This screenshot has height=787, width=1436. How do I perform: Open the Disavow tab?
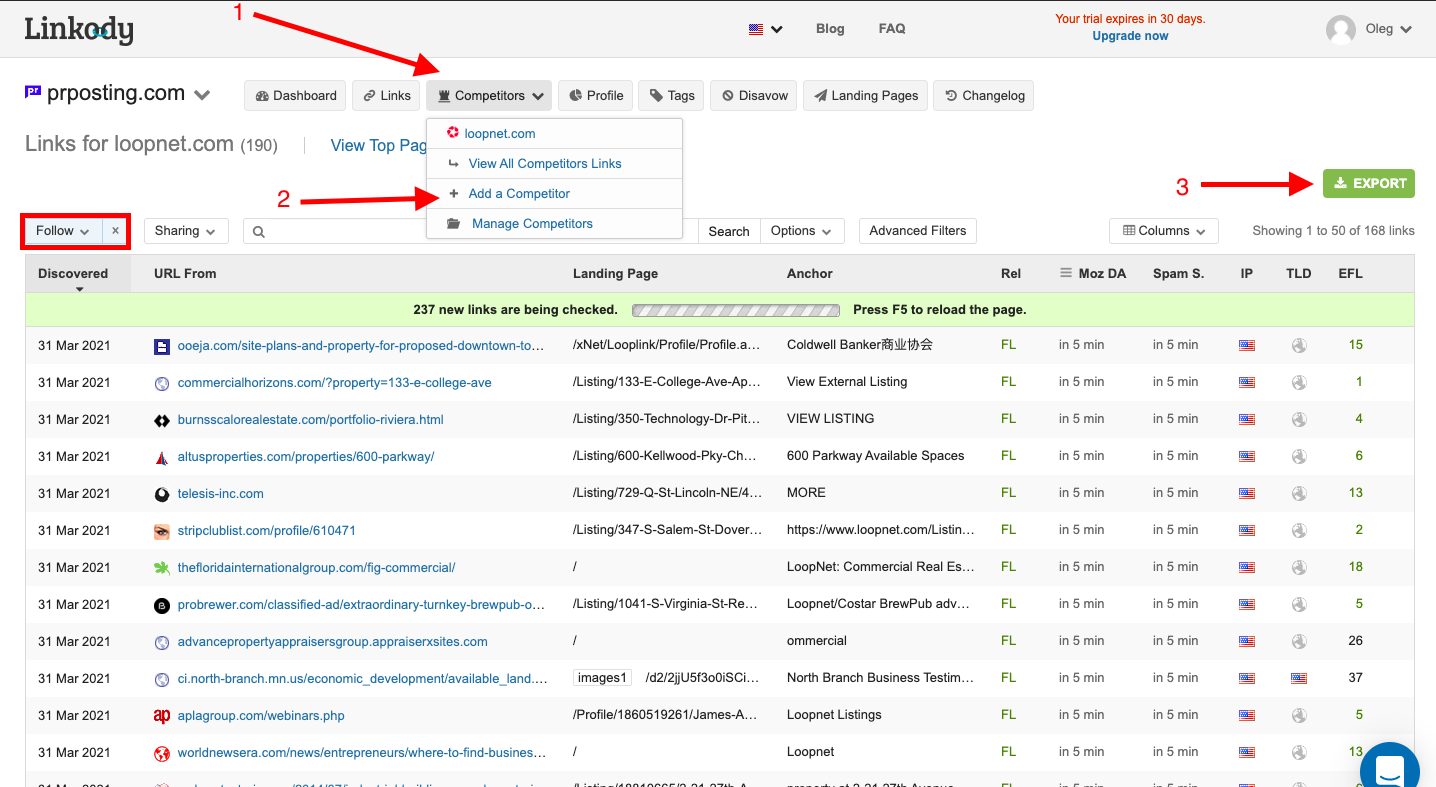coord(754,96)
